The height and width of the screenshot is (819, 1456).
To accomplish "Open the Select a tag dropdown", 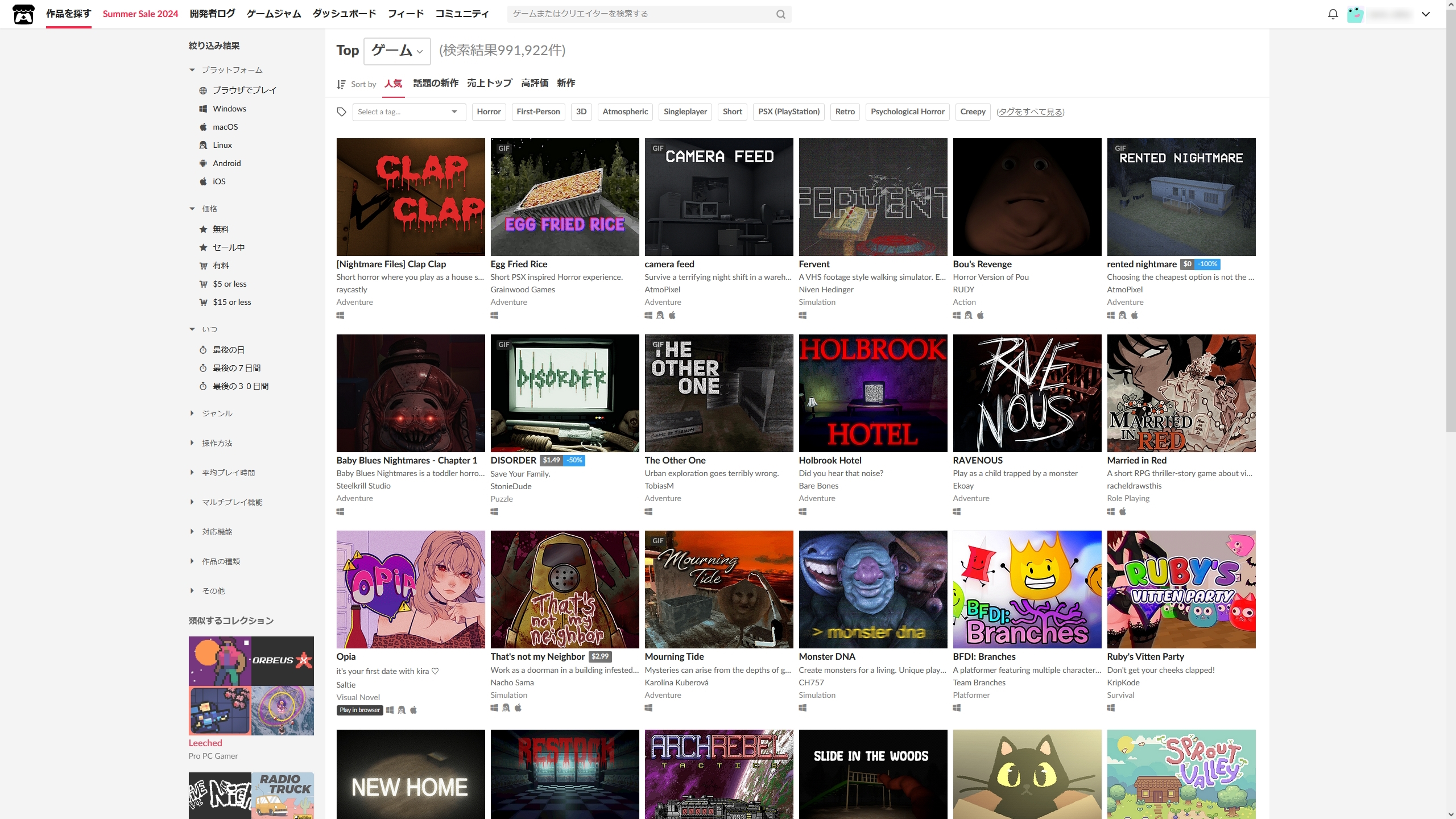I will tap(408, 112).
